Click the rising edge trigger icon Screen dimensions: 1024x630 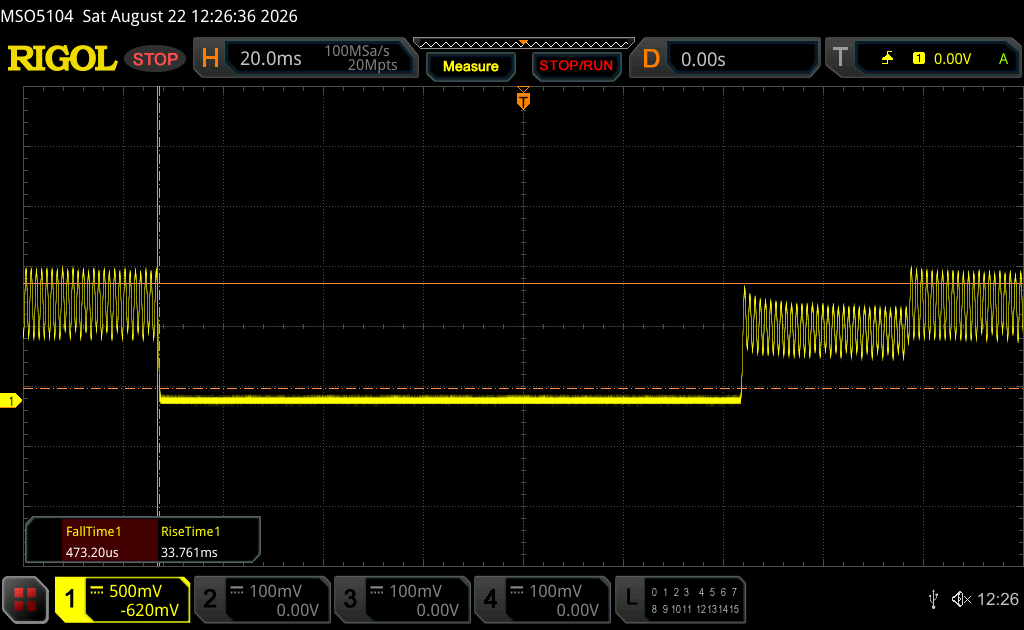887,59
